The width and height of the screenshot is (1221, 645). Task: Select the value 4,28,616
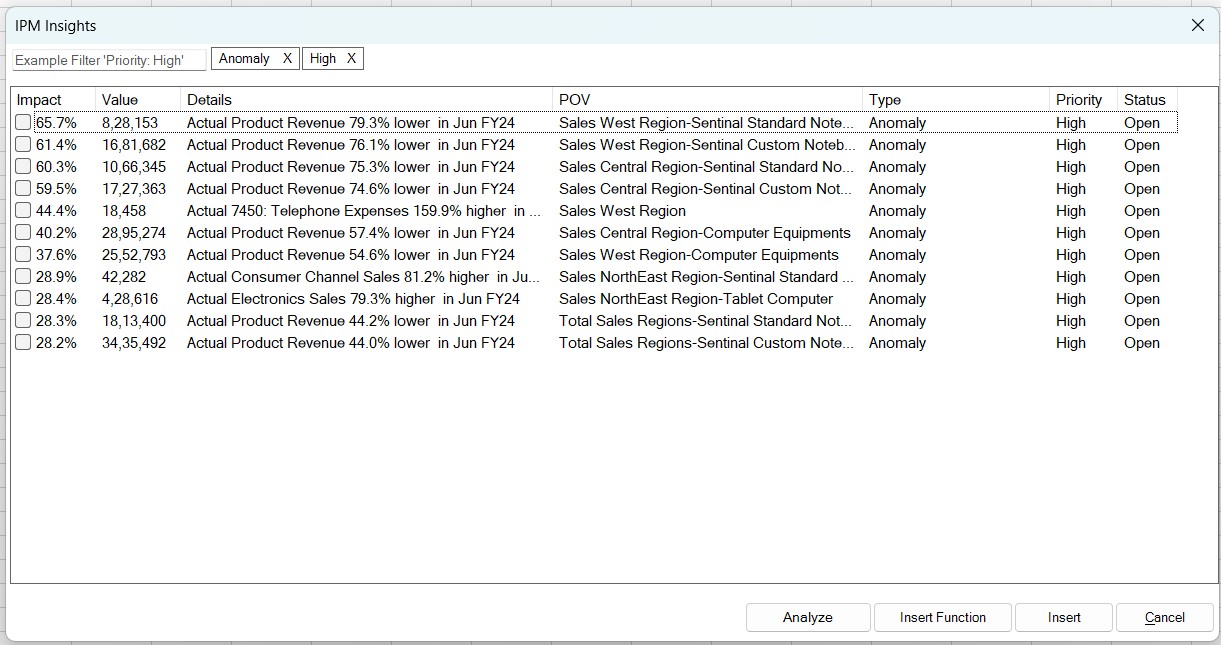(x=130, y=299)
